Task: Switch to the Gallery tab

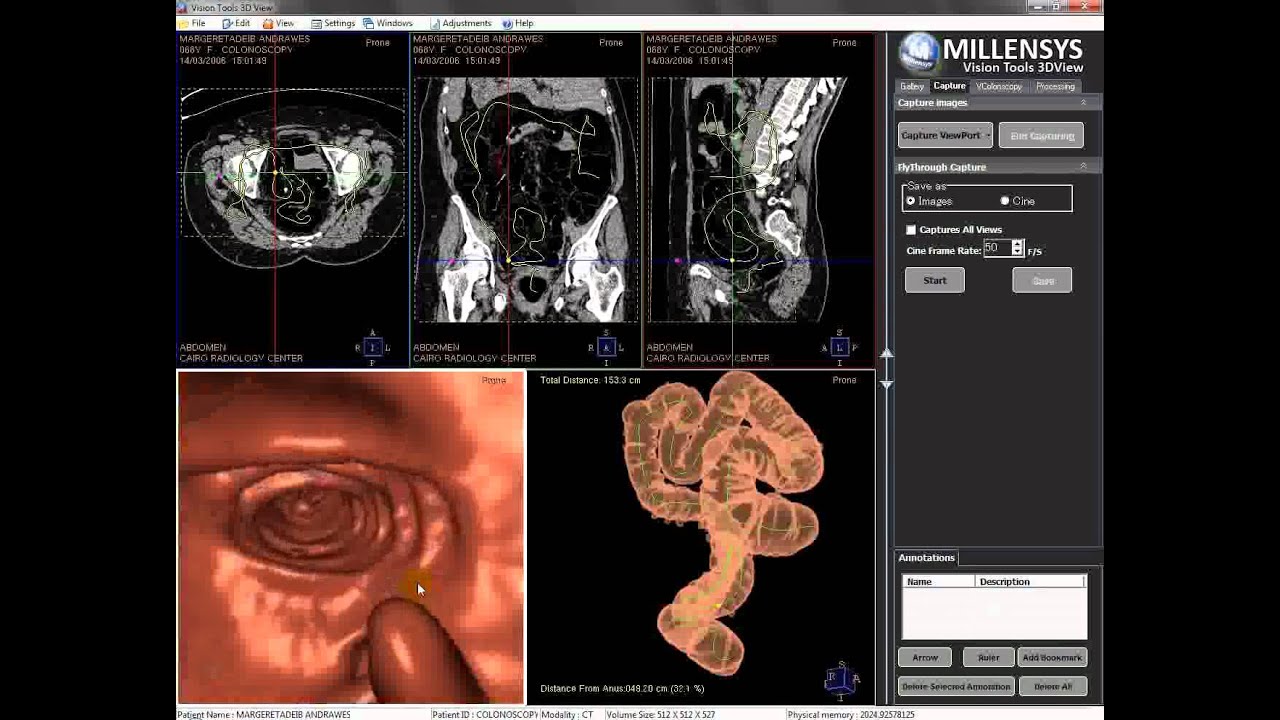Action: coord(912,86)
